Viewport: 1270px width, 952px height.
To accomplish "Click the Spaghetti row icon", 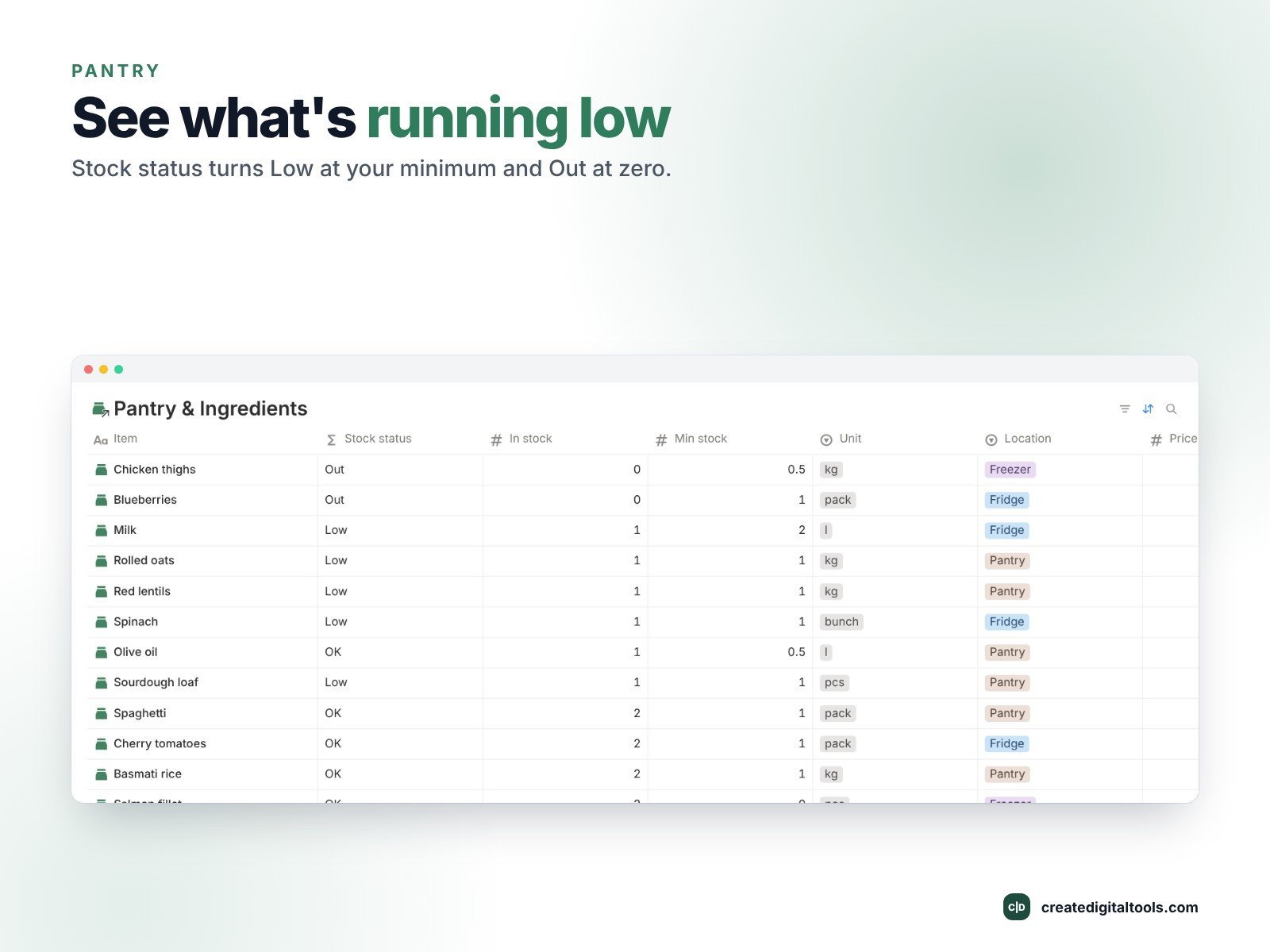I will pos(102,713).
